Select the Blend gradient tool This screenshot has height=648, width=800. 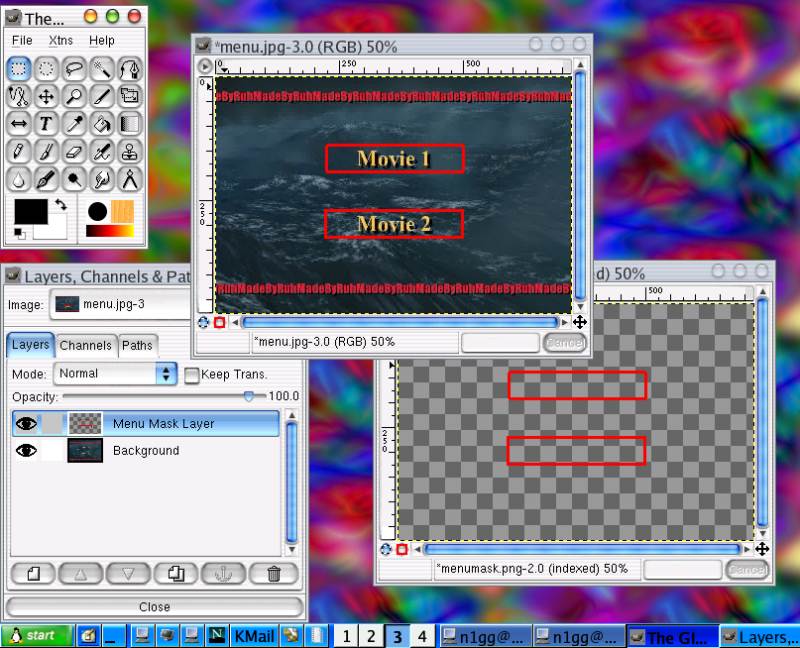tap(130, 123)
